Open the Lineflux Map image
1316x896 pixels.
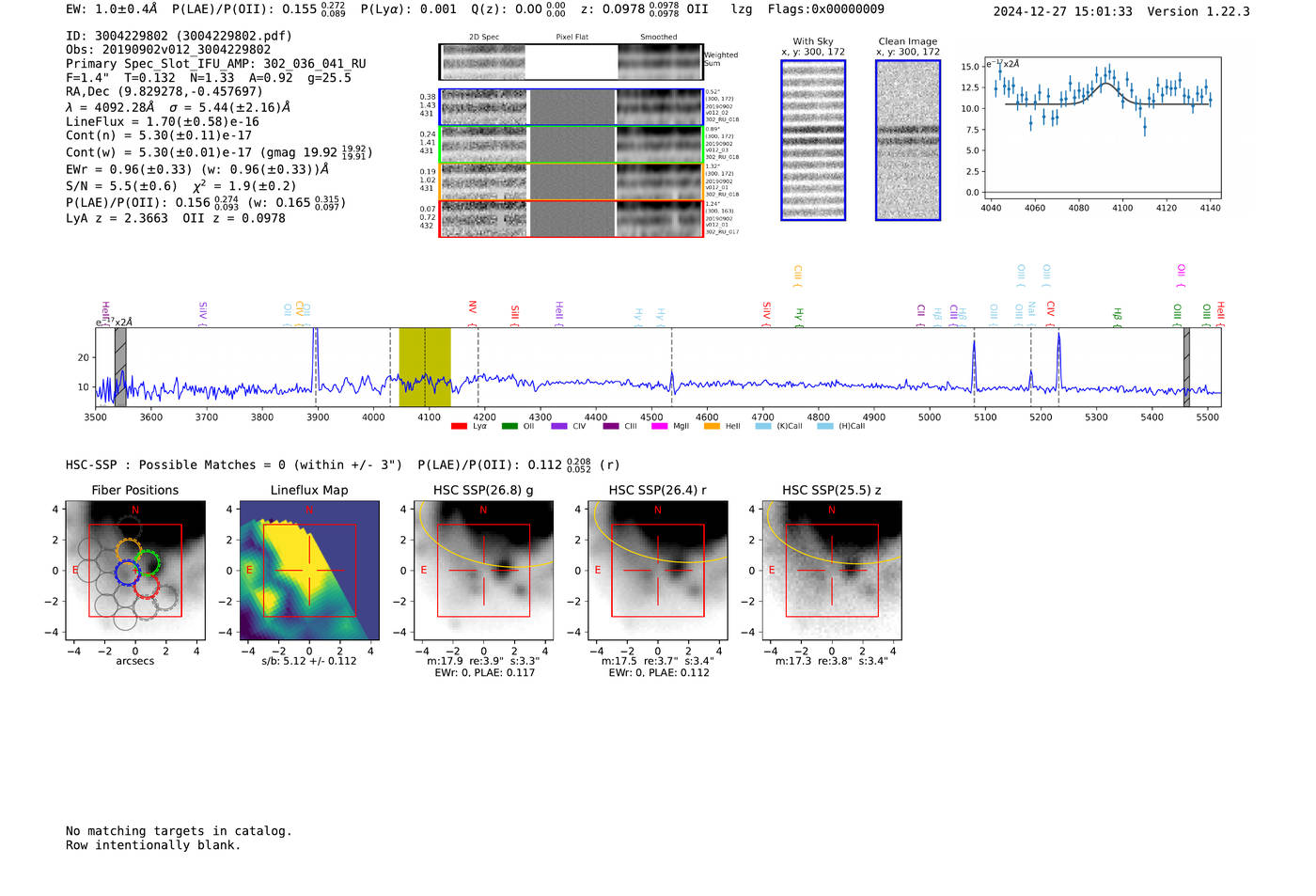point(309,571)
